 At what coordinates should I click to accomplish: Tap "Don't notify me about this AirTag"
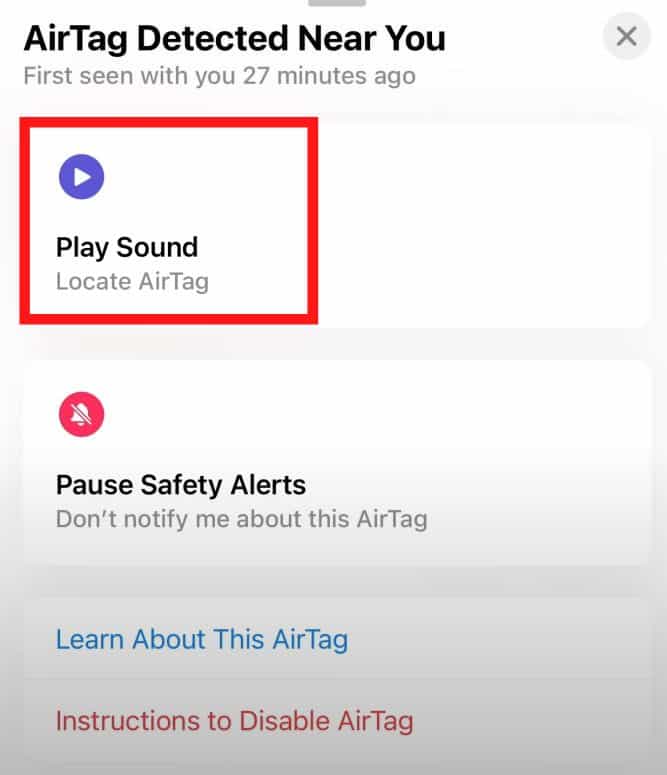242,519
